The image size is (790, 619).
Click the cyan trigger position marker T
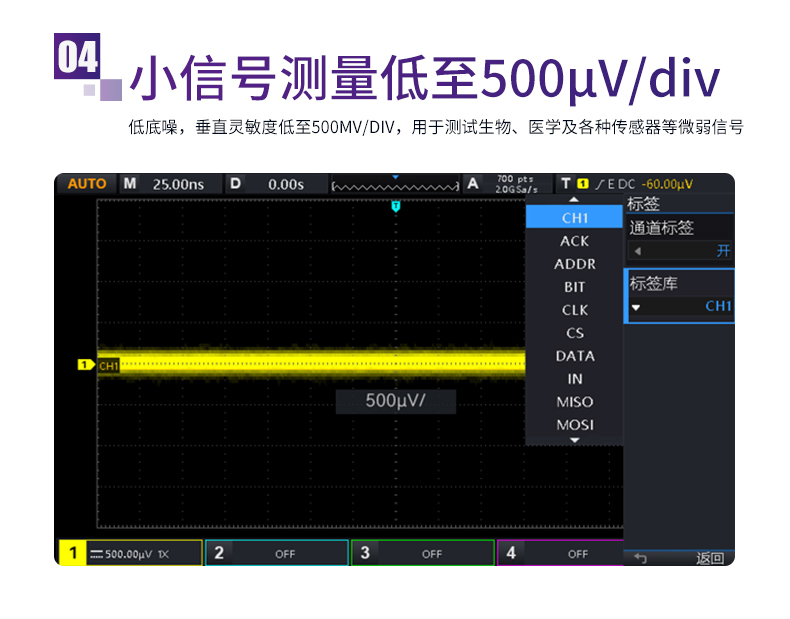(396, 206)
